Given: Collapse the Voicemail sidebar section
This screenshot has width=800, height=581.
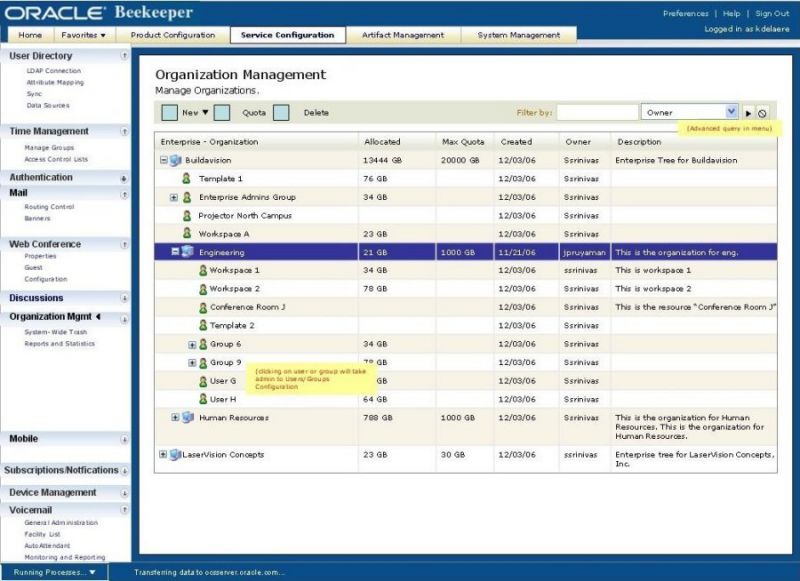Looking at the screenshot, I should pyautogui.click(x=124, y=510).
